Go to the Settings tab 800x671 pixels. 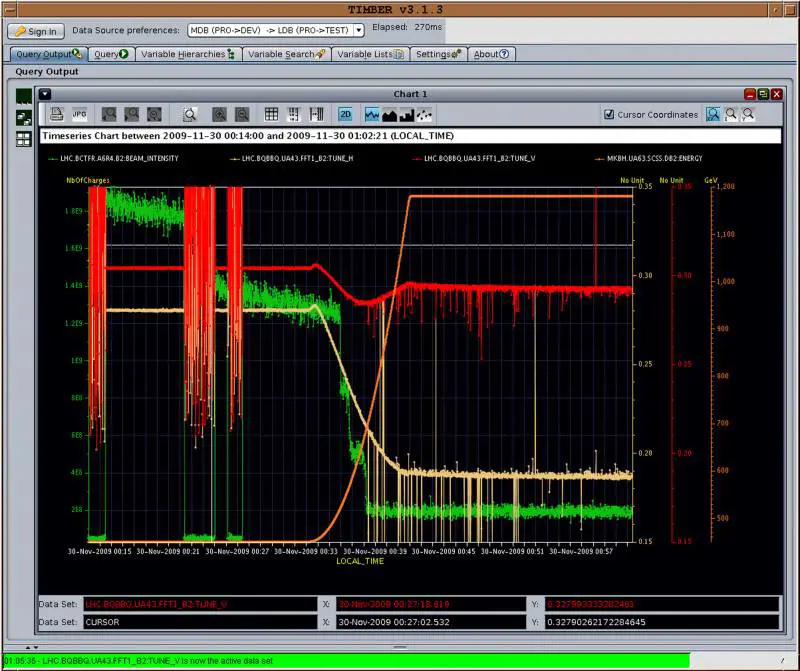[437, 54]
